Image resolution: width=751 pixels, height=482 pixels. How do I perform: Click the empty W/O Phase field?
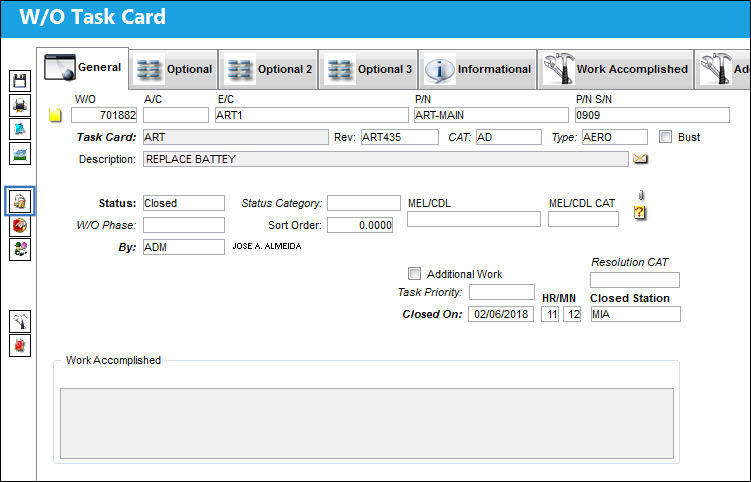[183, 225]
